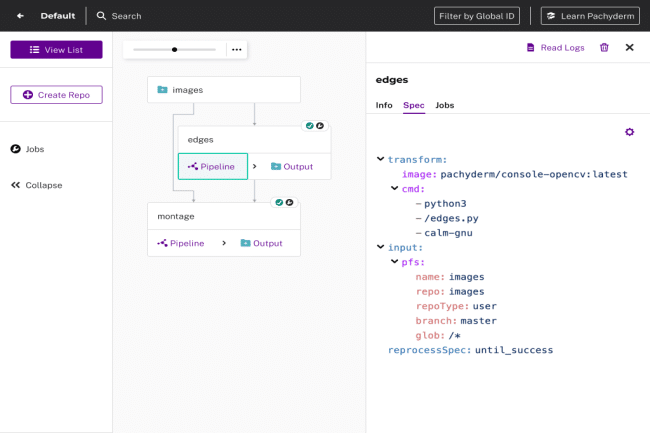This screenshot has width=650, height=433.
Task: Click montage success status check icon
Action: click(x=279, y=202)
